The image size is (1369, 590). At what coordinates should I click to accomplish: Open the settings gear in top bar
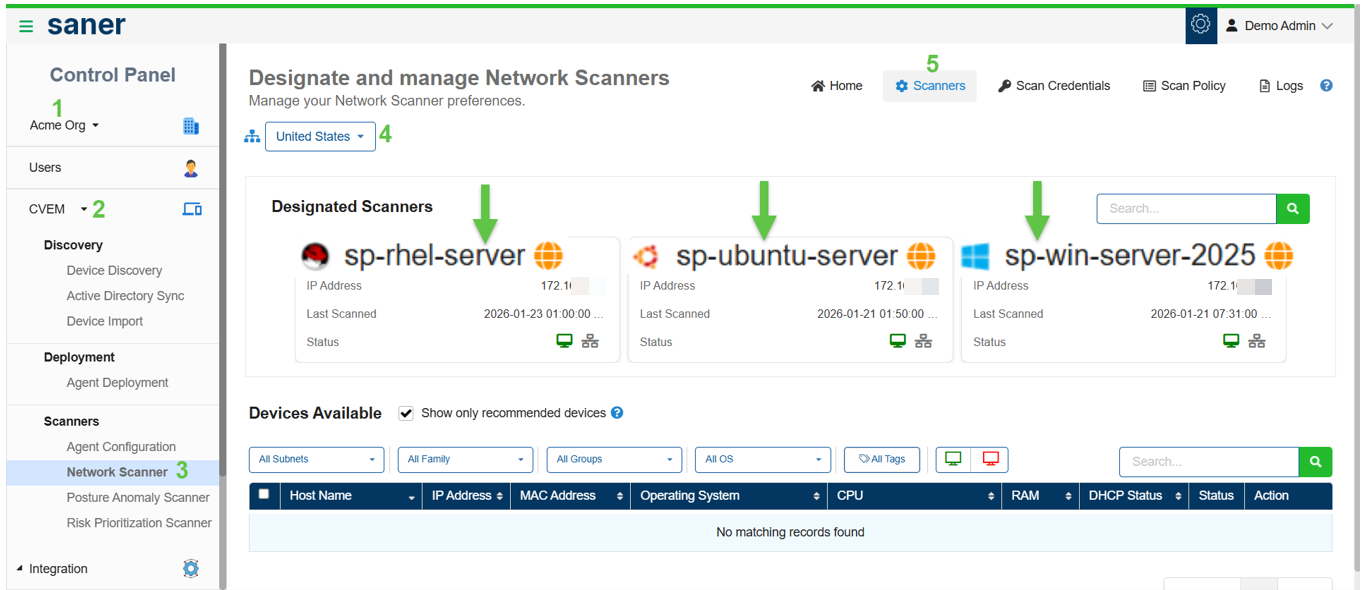pyautogui.click(x=1201, y=25)
